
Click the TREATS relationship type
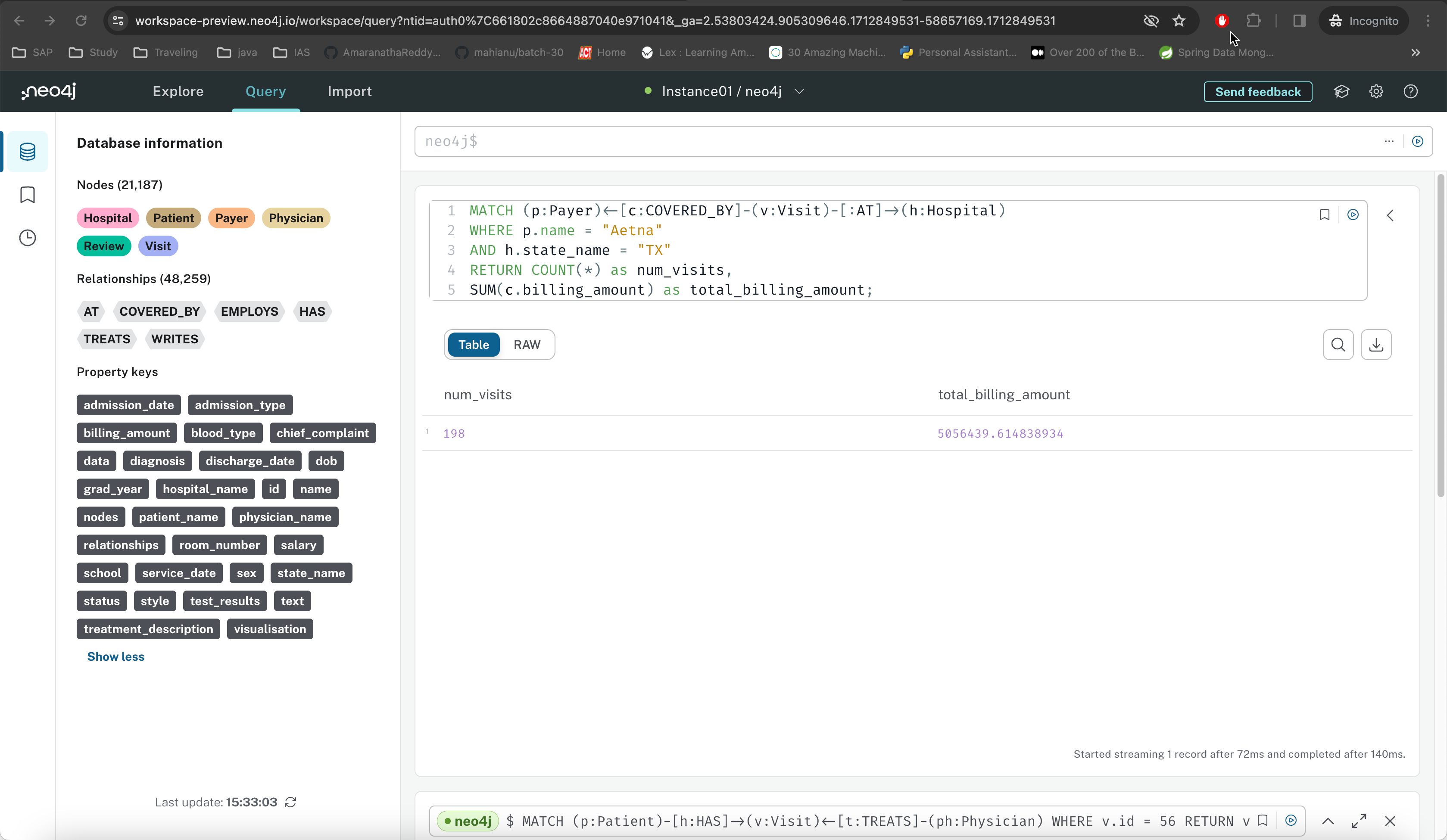coord(107,339)
